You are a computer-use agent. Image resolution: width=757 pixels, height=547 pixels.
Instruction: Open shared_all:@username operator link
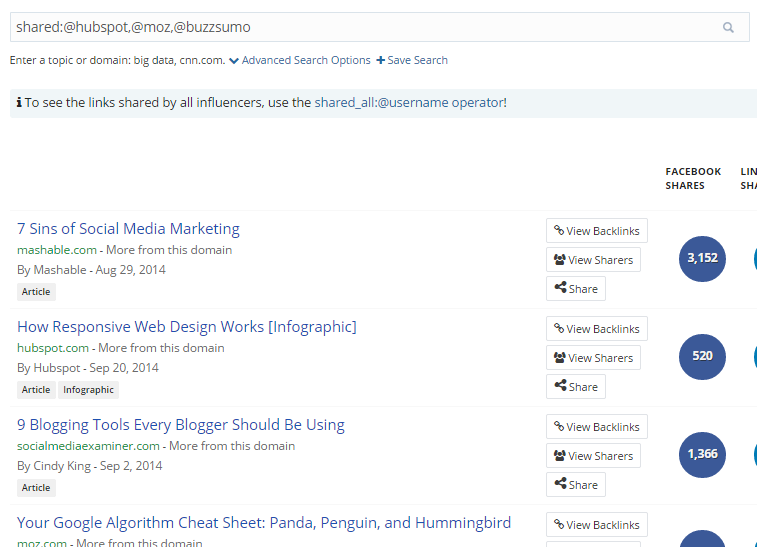click(x=409, y=102)
